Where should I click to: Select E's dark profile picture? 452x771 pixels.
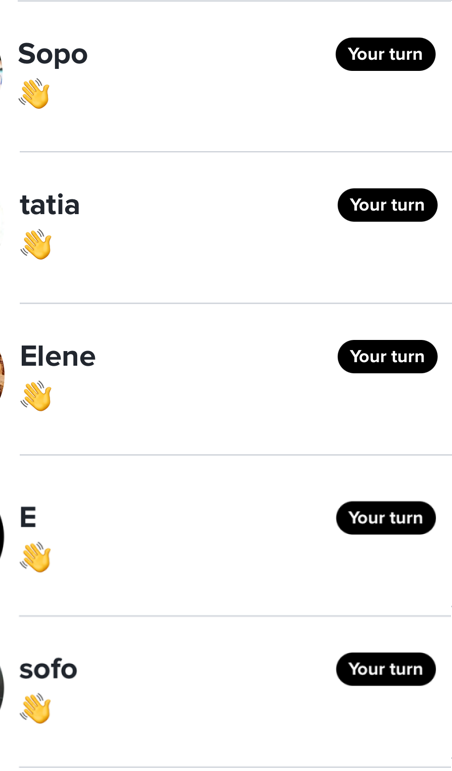pos(2,536)
